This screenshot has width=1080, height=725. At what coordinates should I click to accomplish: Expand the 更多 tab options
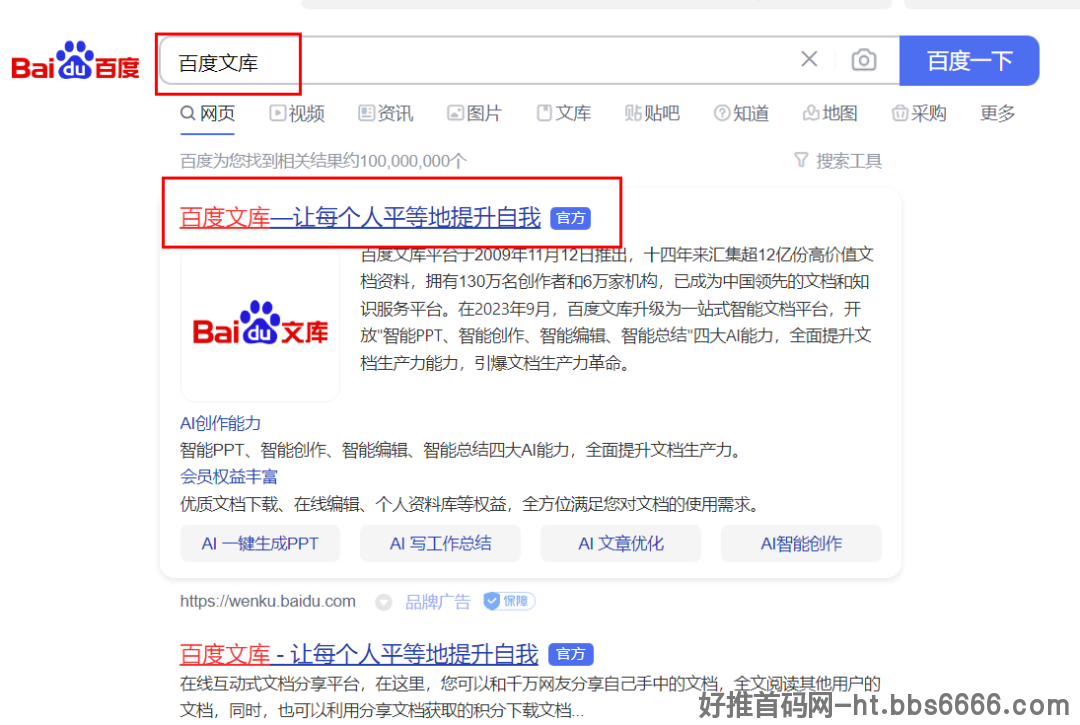point(998,113)
